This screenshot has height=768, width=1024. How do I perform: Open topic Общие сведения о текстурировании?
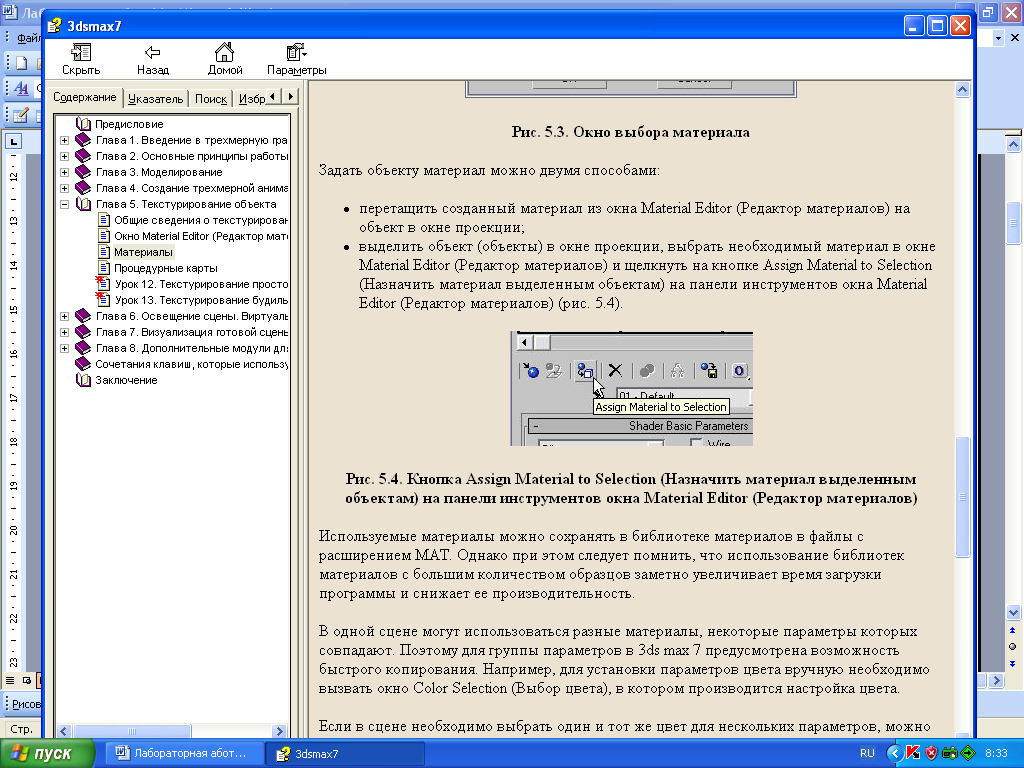(200, 220)
